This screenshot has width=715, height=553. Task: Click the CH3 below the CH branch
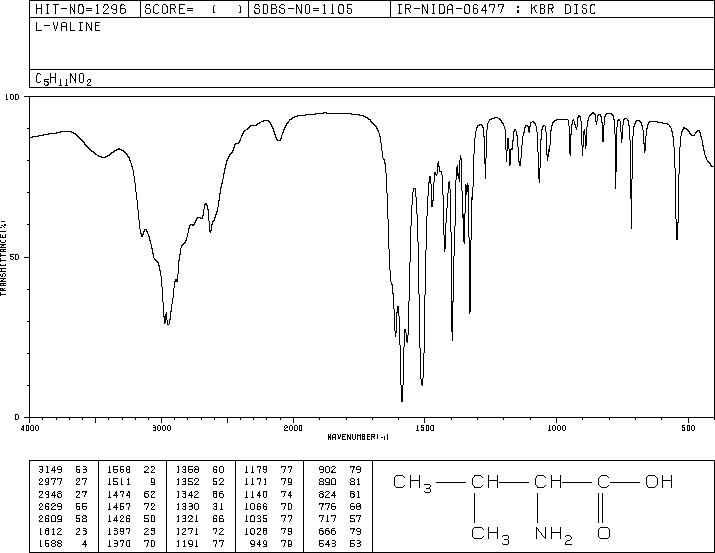490,534
